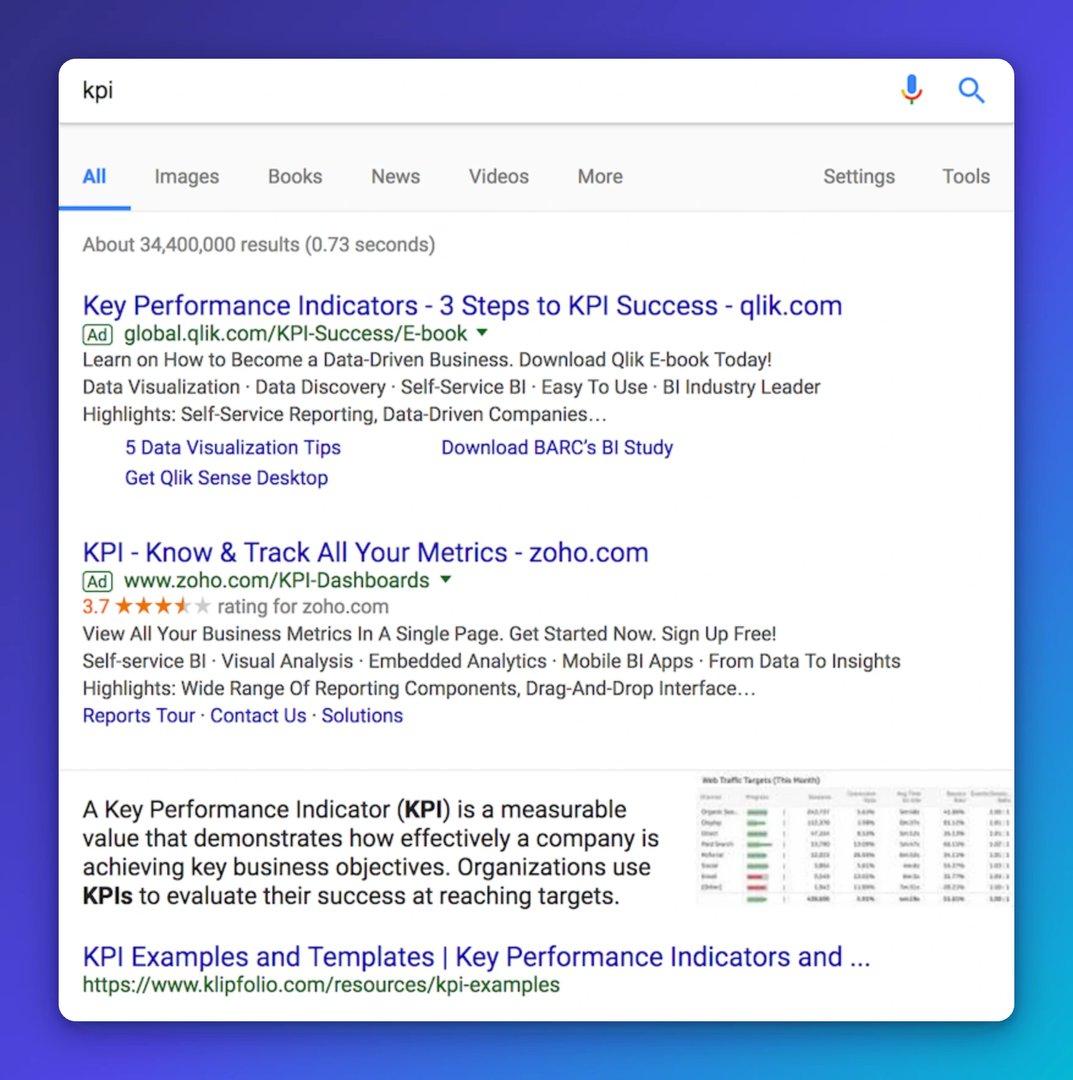Image resolution: width=1073 pixels, height=1080 pixels.
Task: Open the Download BARC's BI Study link
Action: [x=557, y=447]
